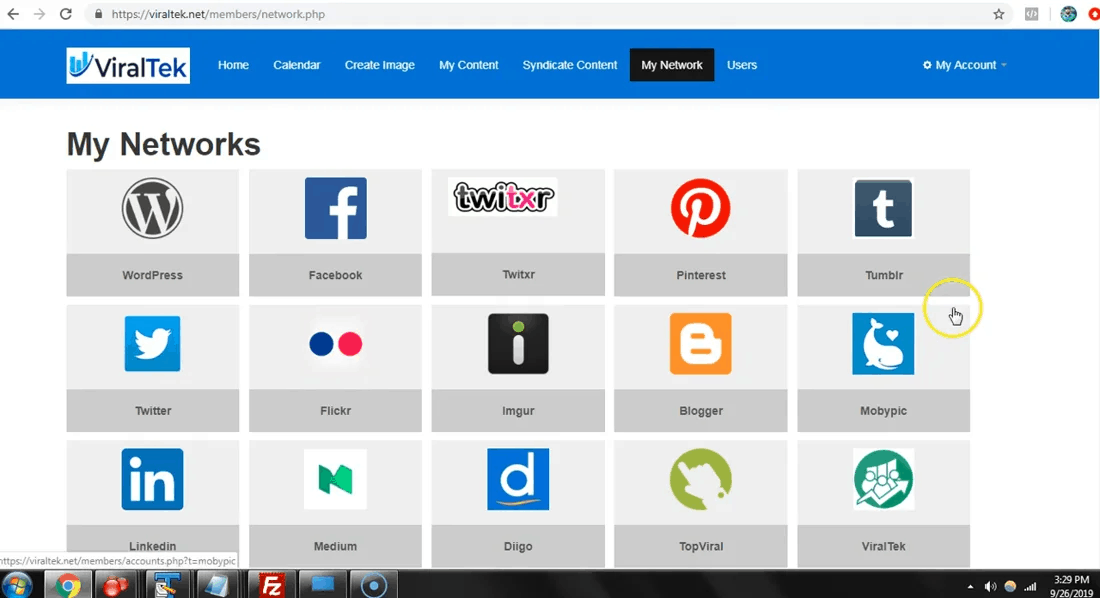This screenshot has width=1100, height=598.
Task: Click the Imgur label link
Action: 518,411
